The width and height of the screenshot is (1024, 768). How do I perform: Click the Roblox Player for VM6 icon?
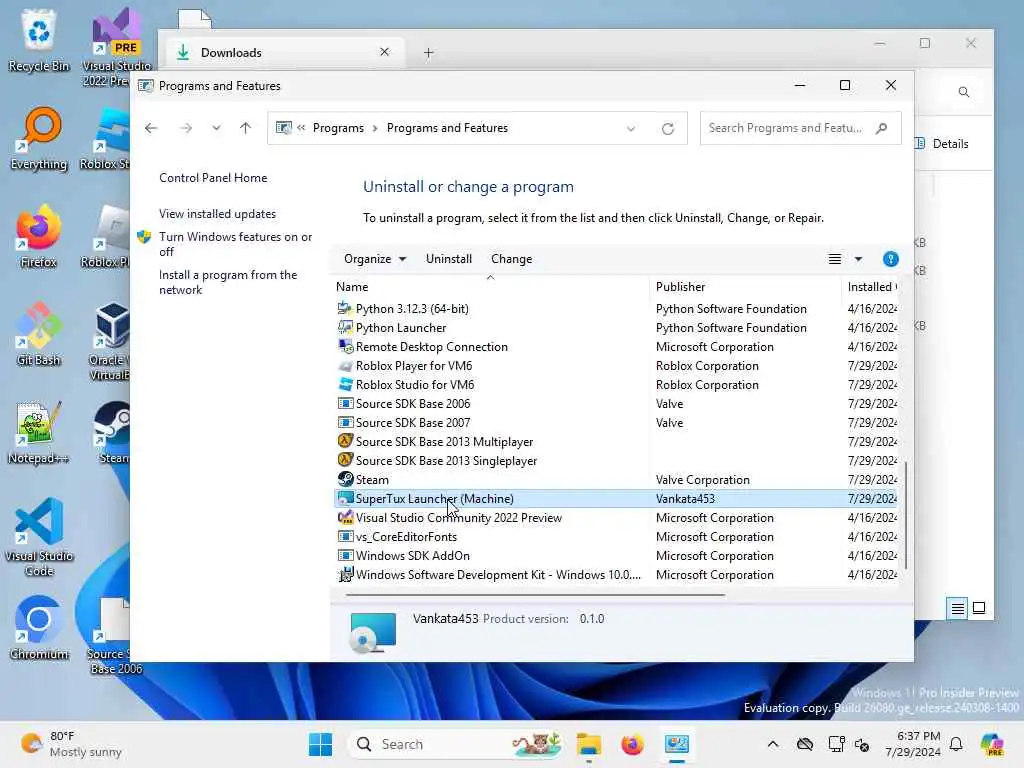tap(345, 365)
